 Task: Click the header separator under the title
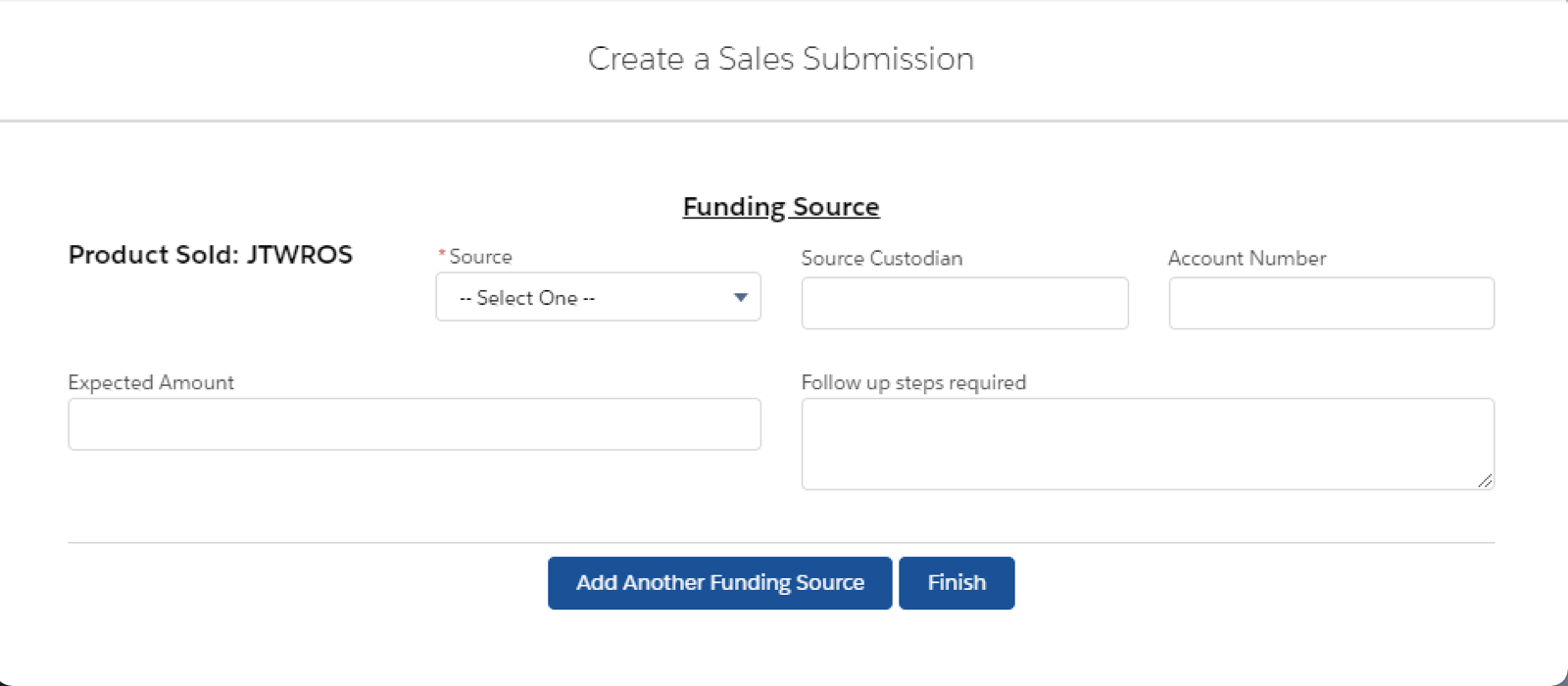781,122
